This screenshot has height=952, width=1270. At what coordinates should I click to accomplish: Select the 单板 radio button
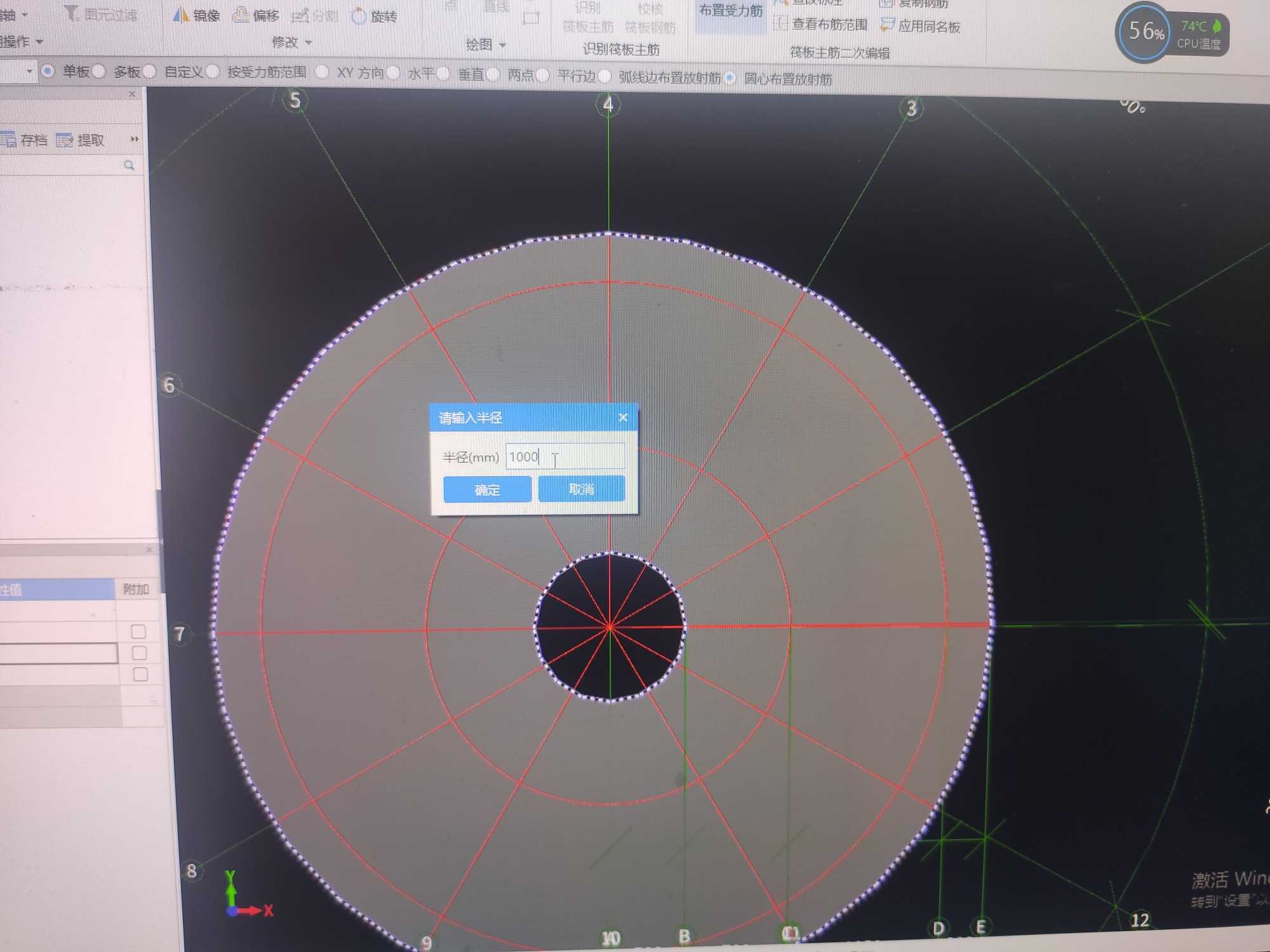click(x=48, y=71)
